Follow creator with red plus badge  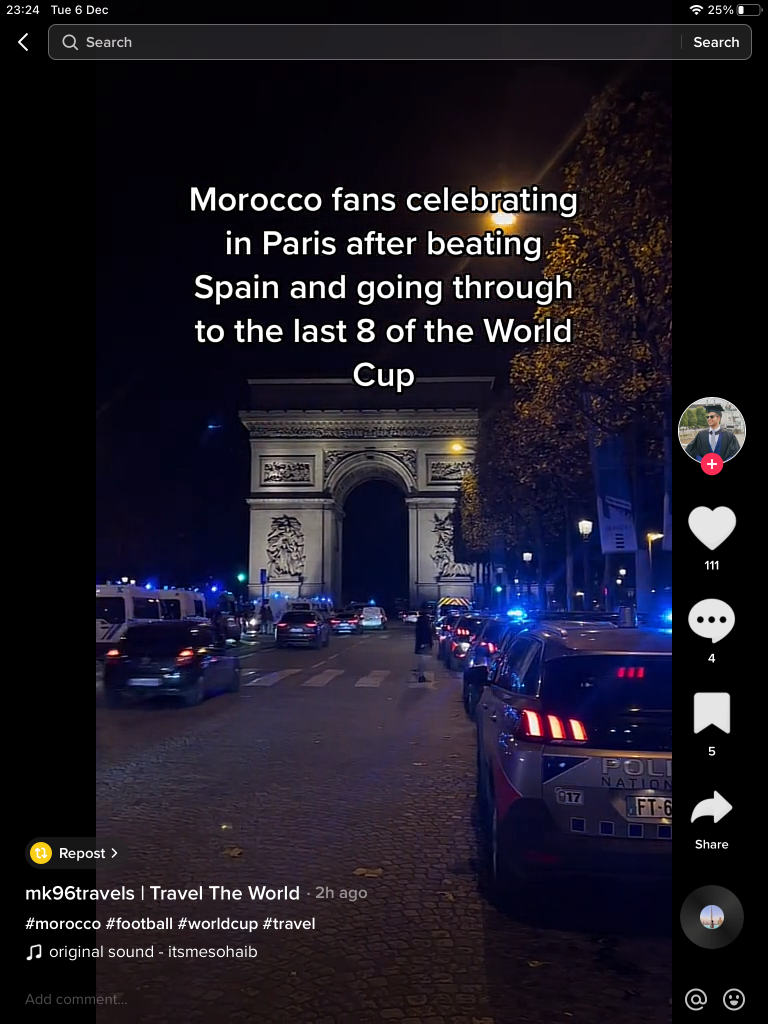(711, 464)
